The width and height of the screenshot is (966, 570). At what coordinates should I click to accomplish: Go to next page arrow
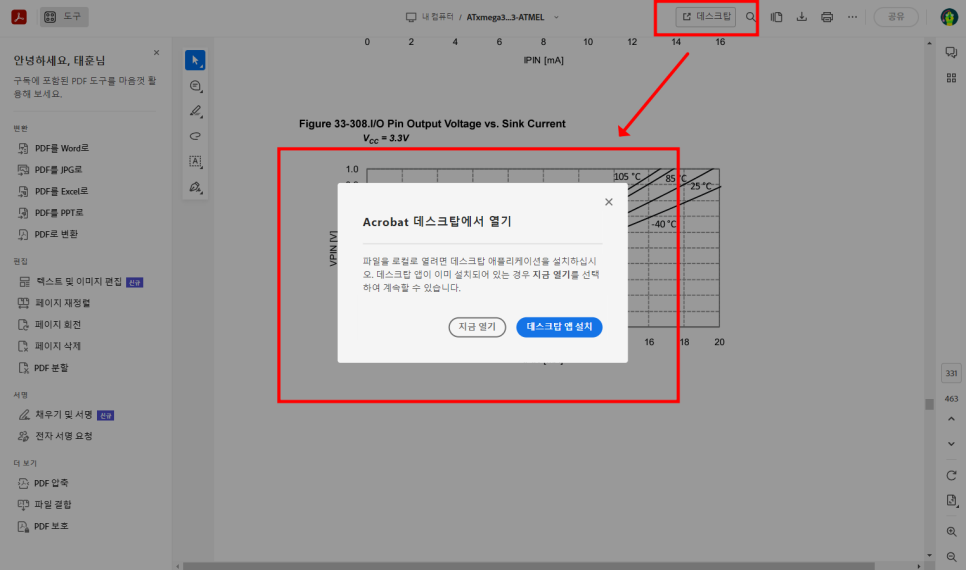[x=951, y=444]
